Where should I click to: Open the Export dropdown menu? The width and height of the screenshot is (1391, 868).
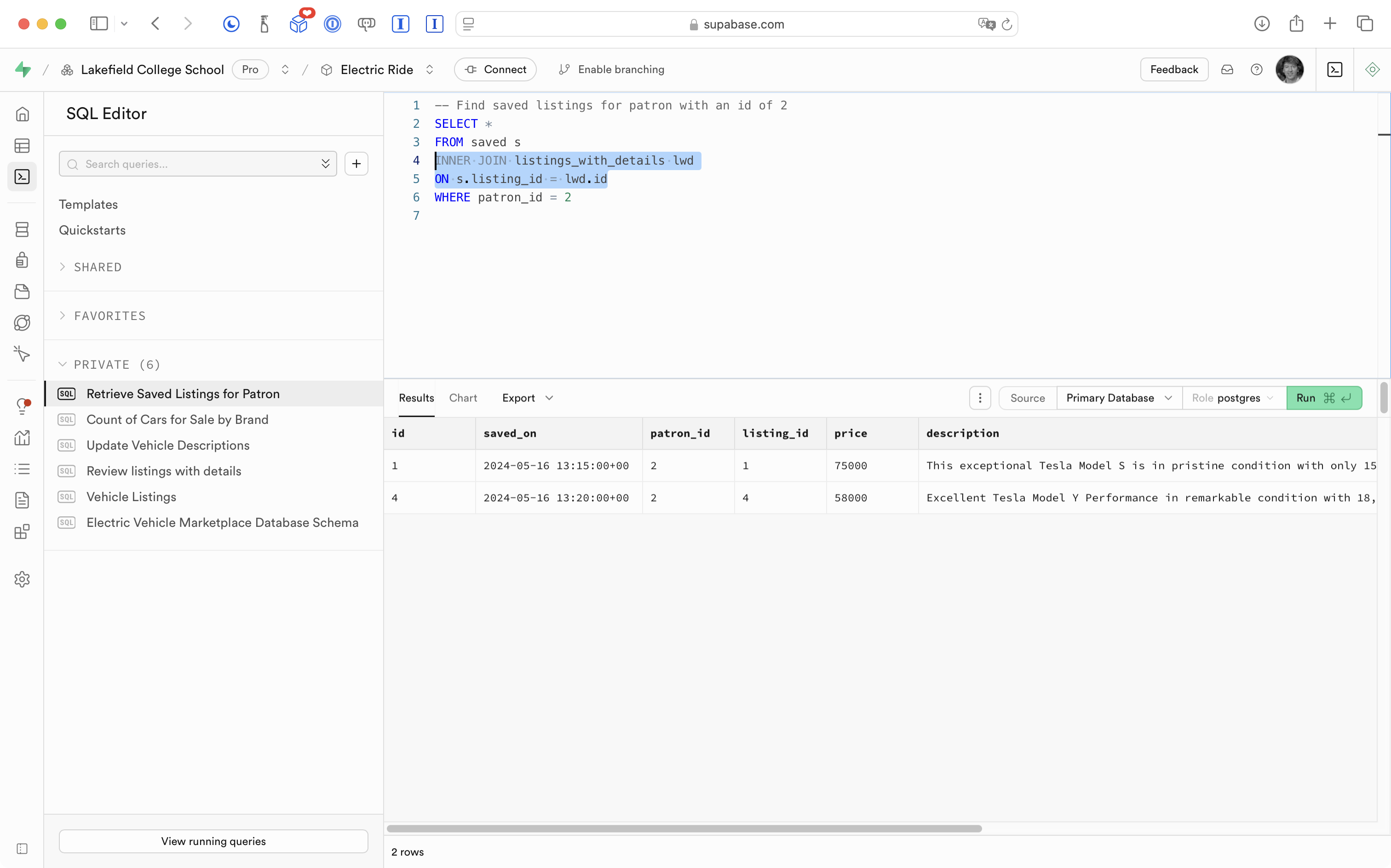pos(527,398)
